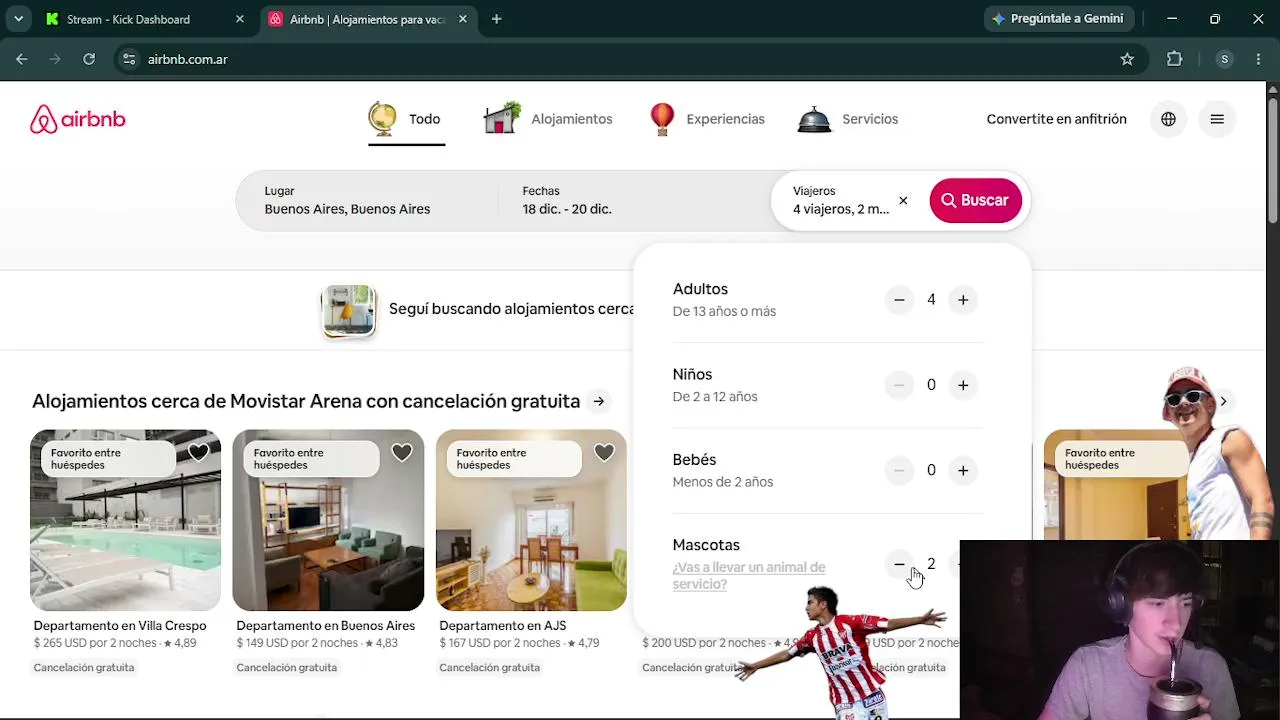Decrease the Mascotas count
Screen dimensions: 1280x720
pyautogui.click(x=899, y=564)
